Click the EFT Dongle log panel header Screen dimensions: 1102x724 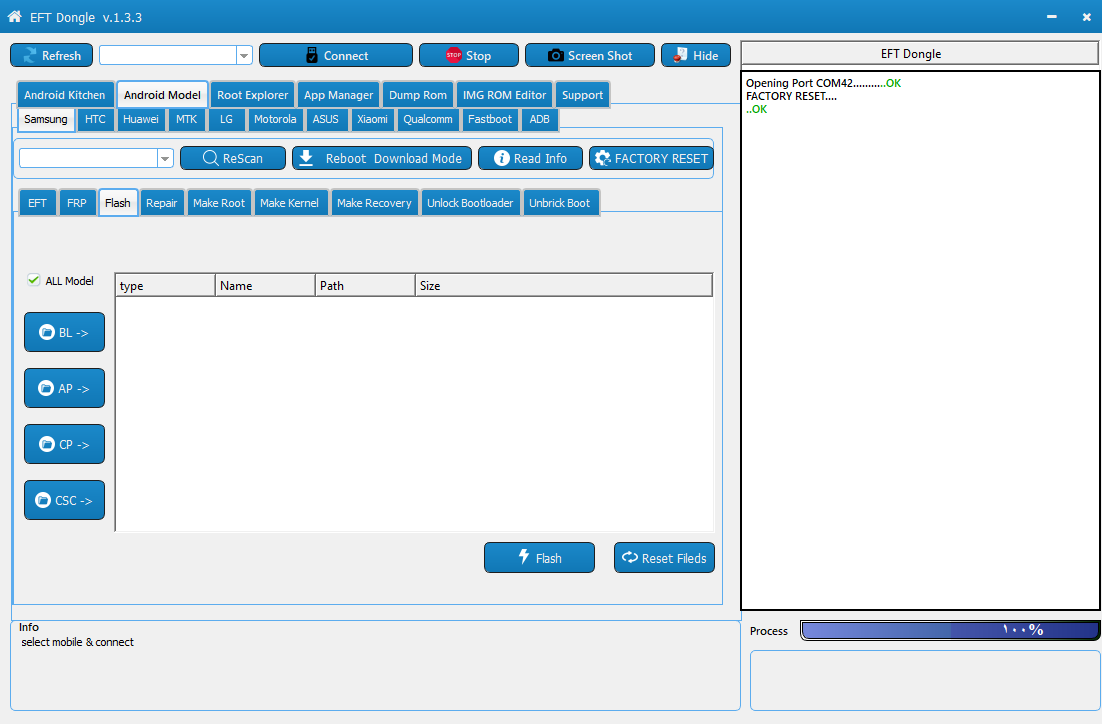(919, 53)
